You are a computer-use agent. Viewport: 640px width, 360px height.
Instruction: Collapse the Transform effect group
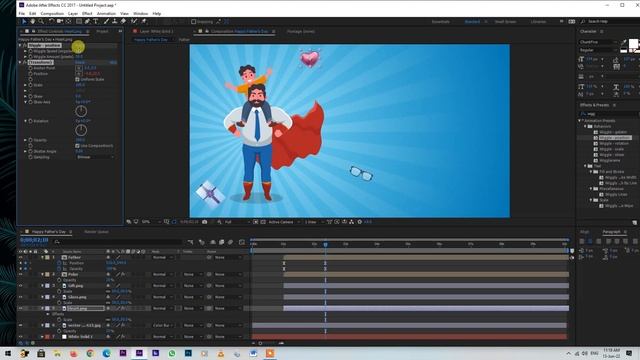20,62
